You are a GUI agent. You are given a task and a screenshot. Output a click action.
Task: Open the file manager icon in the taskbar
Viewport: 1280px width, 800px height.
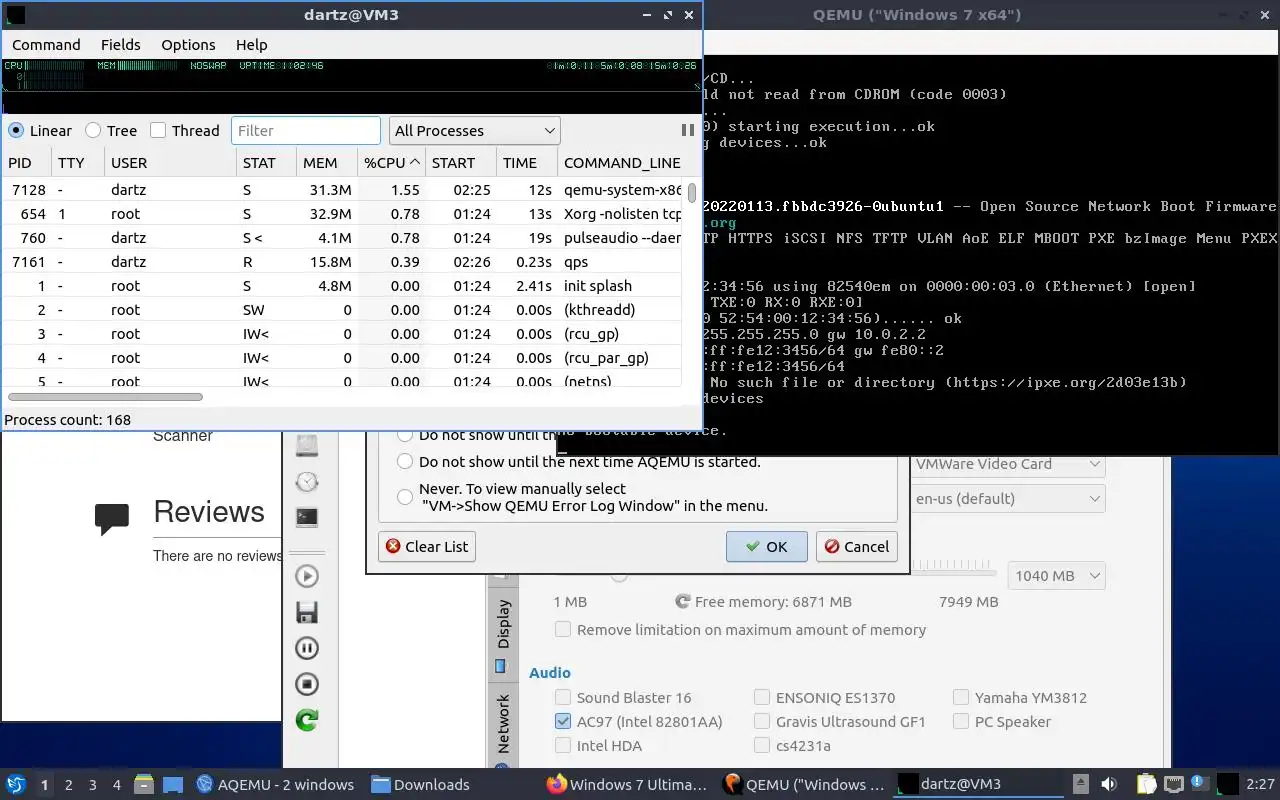tap(145, 784)
